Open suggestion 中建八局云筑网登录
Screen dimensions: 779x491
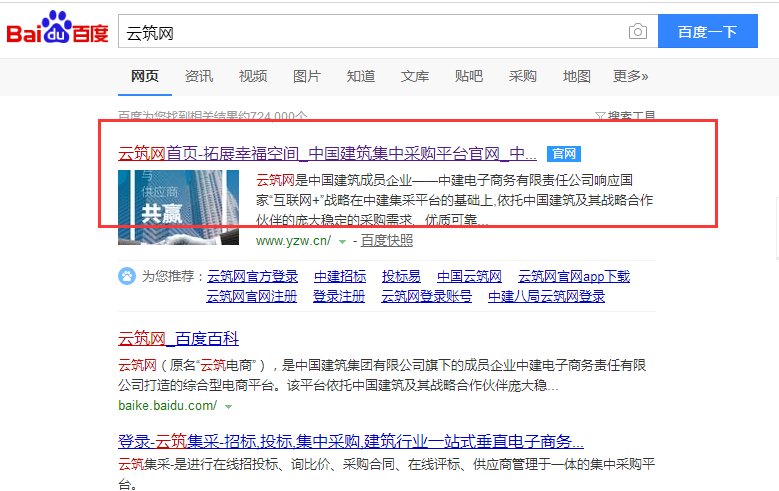click(x=546, y=296)
